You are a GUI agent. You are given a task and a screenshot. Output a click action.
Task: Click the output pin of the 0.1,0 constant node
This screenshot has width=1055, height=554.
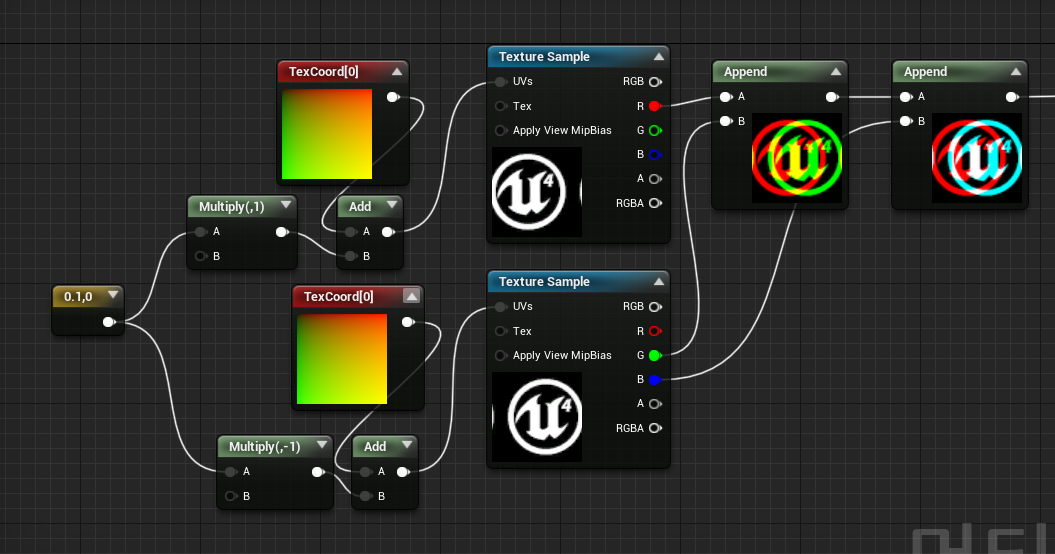109,322
